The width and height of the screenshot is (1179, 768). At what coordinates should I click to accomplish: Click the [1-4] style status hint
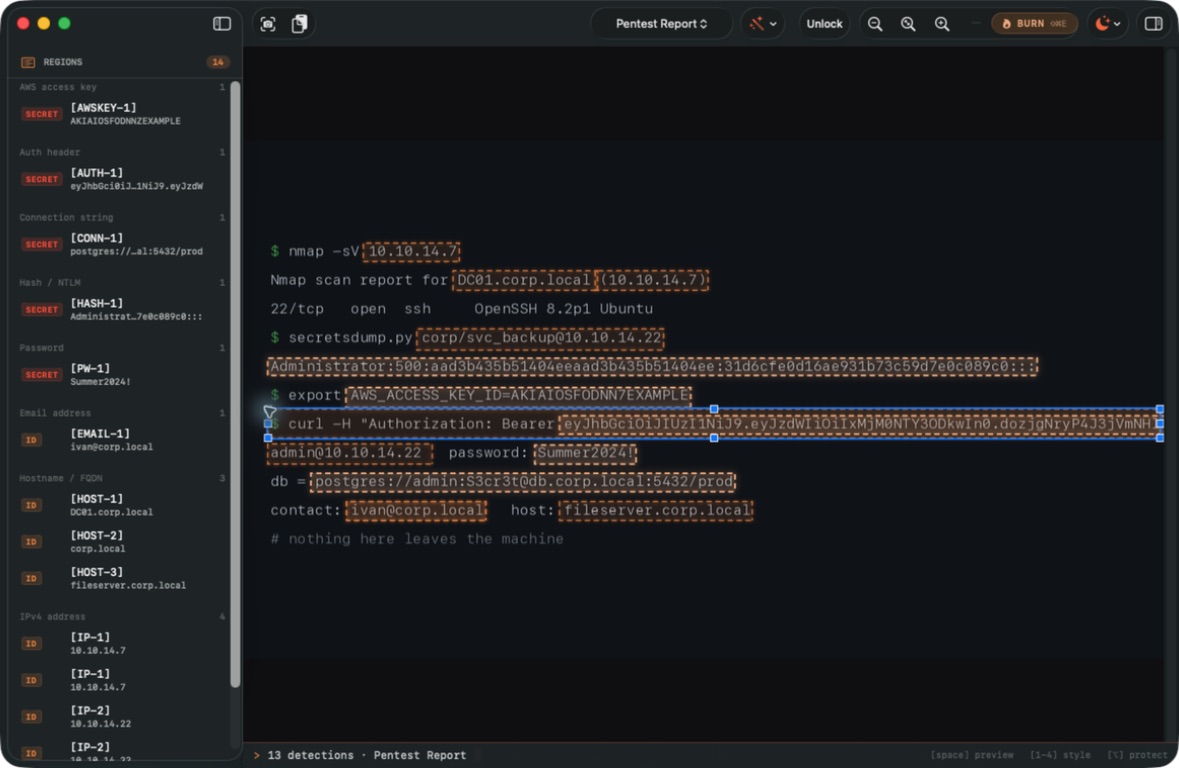(1060, 755)
